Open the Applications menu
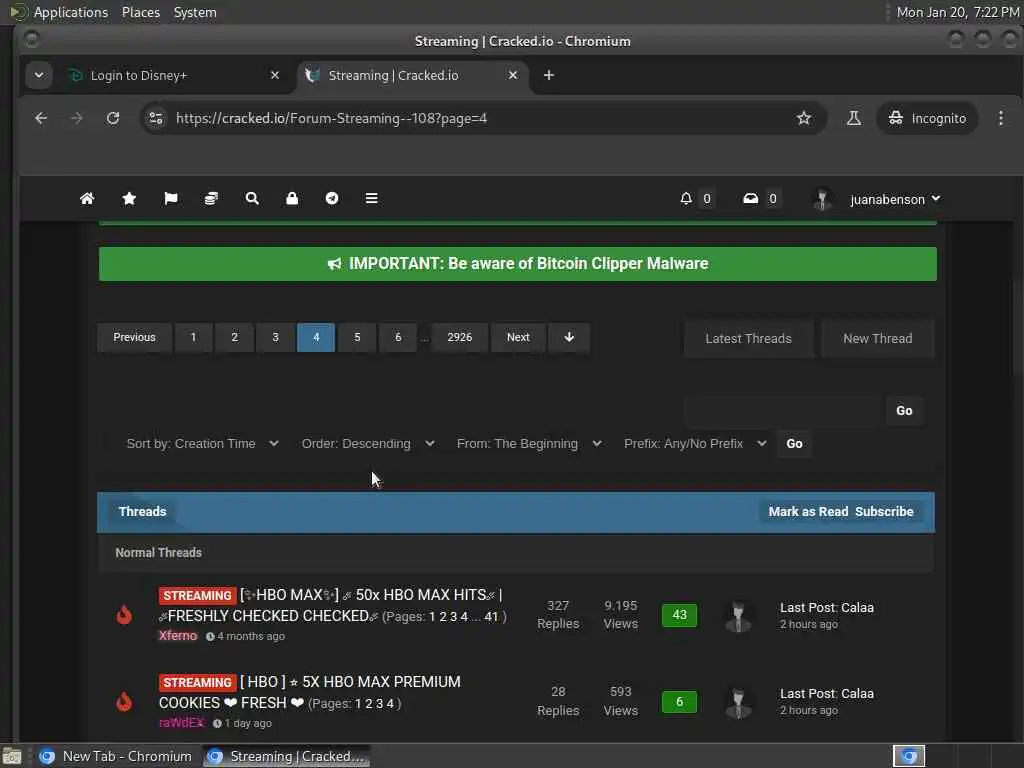 click(71, 12)
